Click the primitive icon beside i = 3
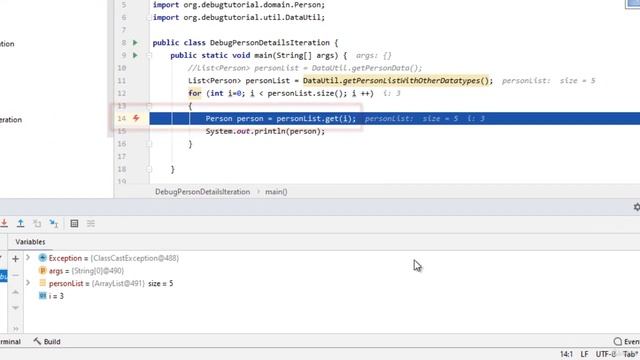The width and height of the screenshot is (640, 360). pyautogui.click(x=42, y=296)
